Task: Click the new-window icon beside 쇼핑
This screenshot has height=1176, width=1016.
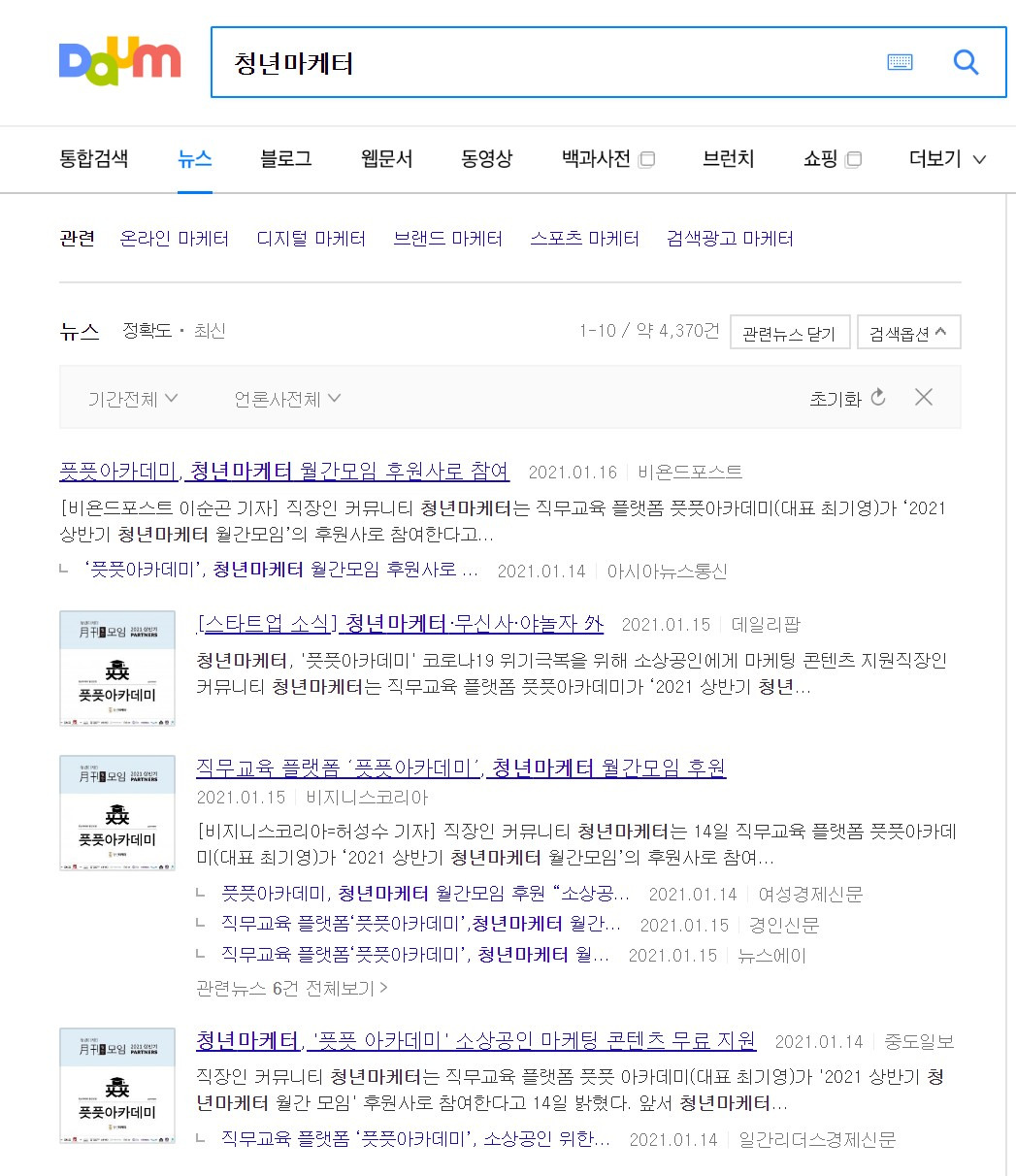Action: click(x=853, y=159)
